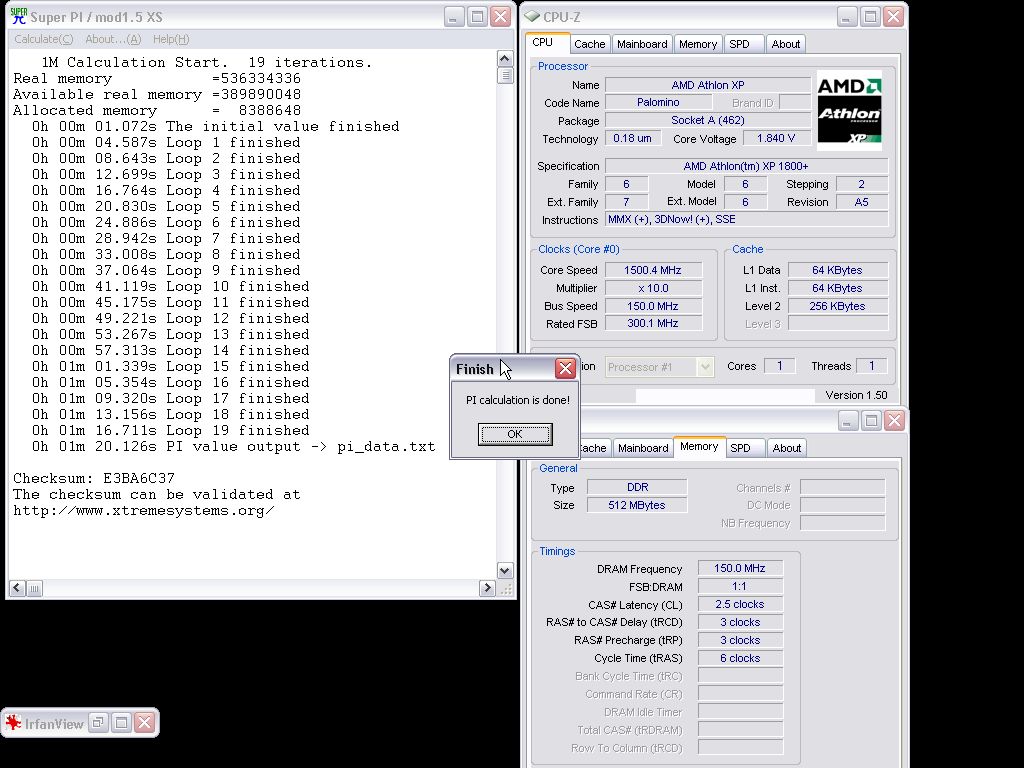Click the IrfanView red cat icon
The image size is (1024, 768).
point(13,723)
